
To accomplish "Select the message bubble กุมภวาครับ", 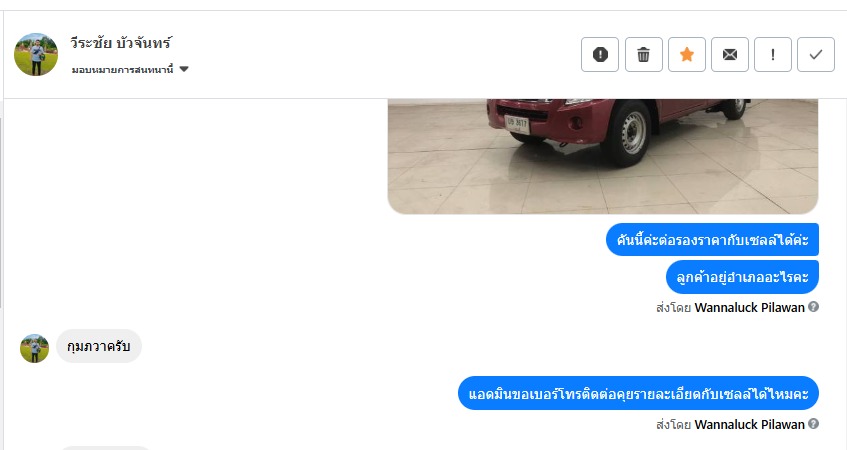I will pyautogui.click(x=99, y=346).
